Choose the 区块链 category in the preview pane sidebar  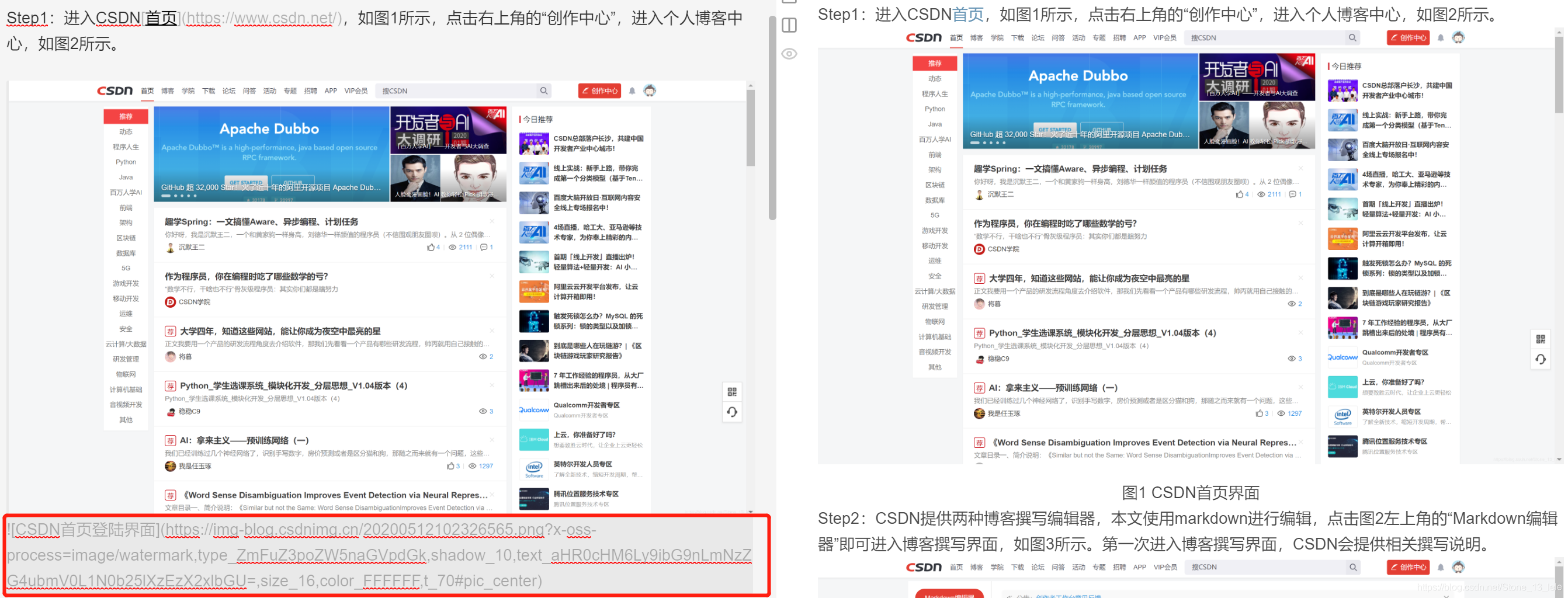[934, 185]
